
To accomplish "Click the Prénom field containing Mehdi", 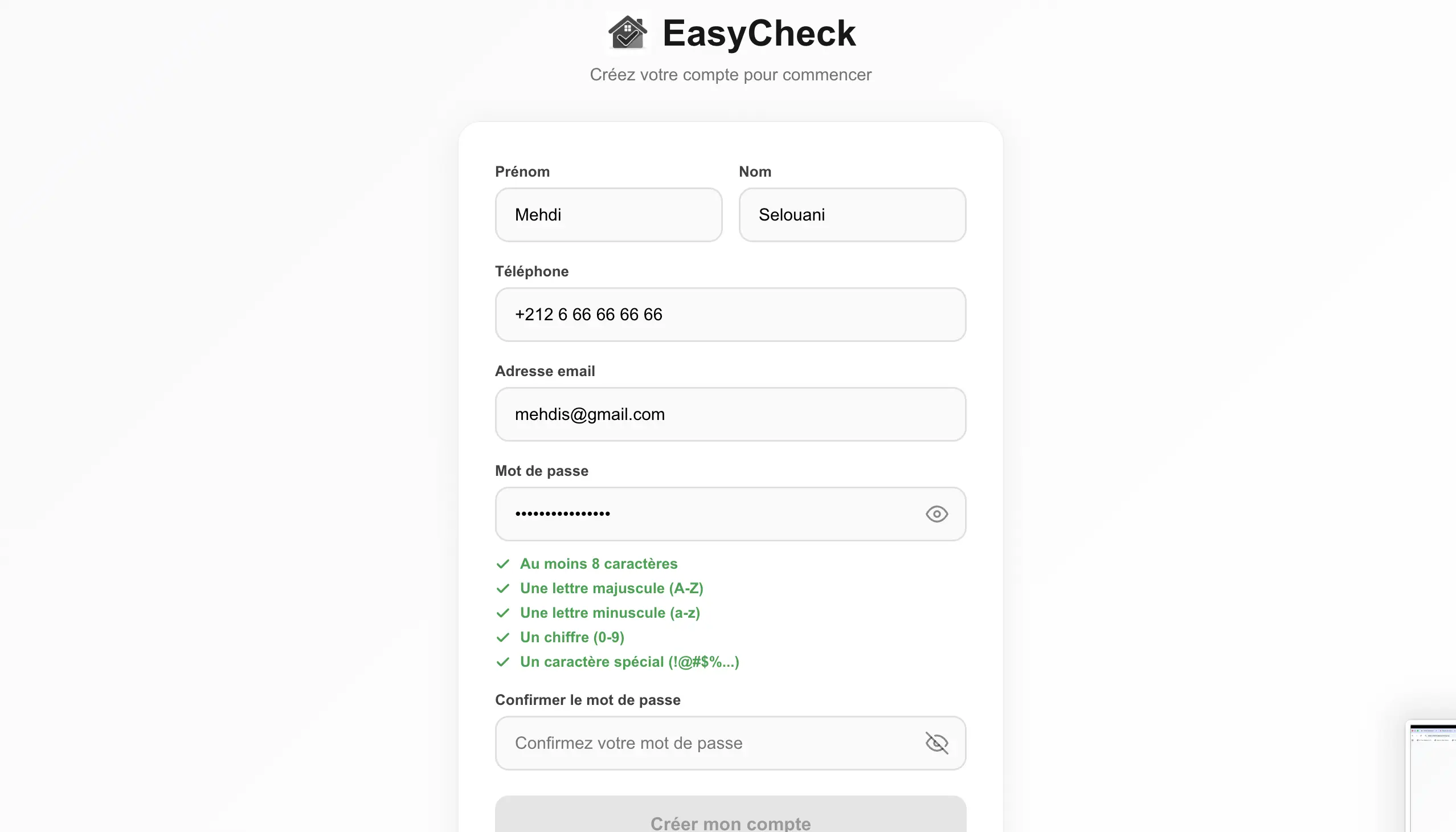I will click(x=608, y=215).
